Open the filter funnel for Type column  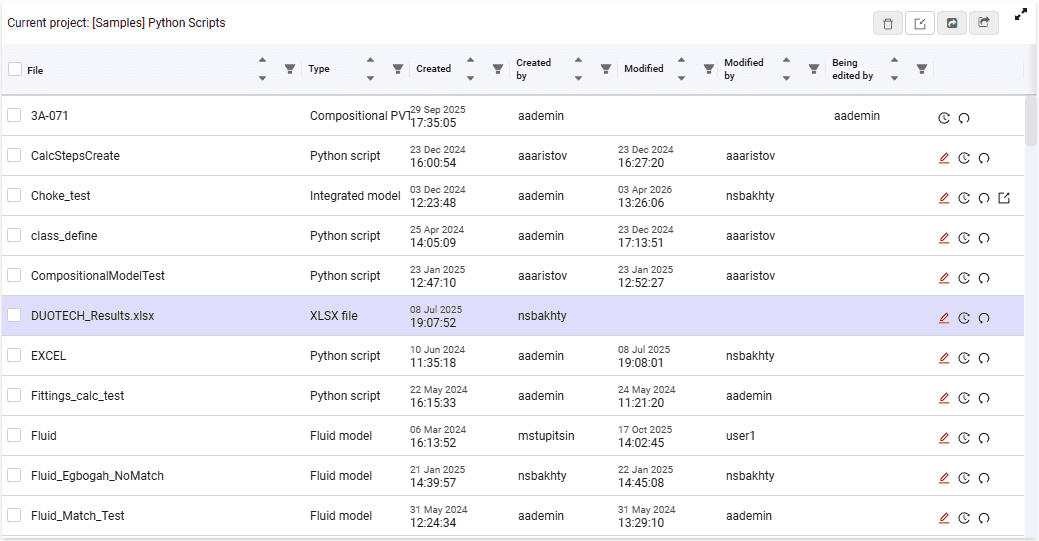398,69
